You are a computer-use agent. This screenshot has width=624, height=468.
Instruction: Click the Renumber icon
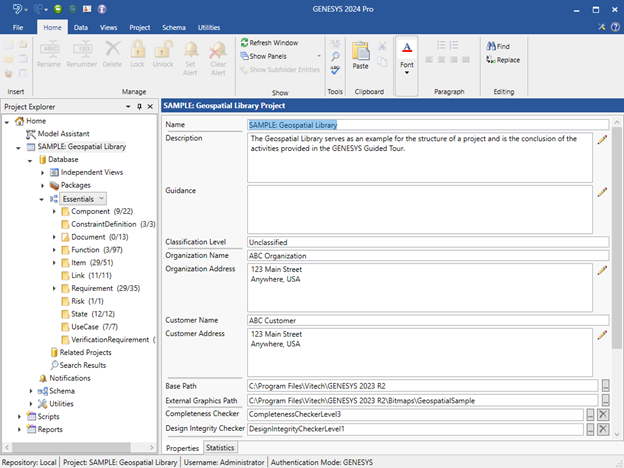tap(82, 49)
